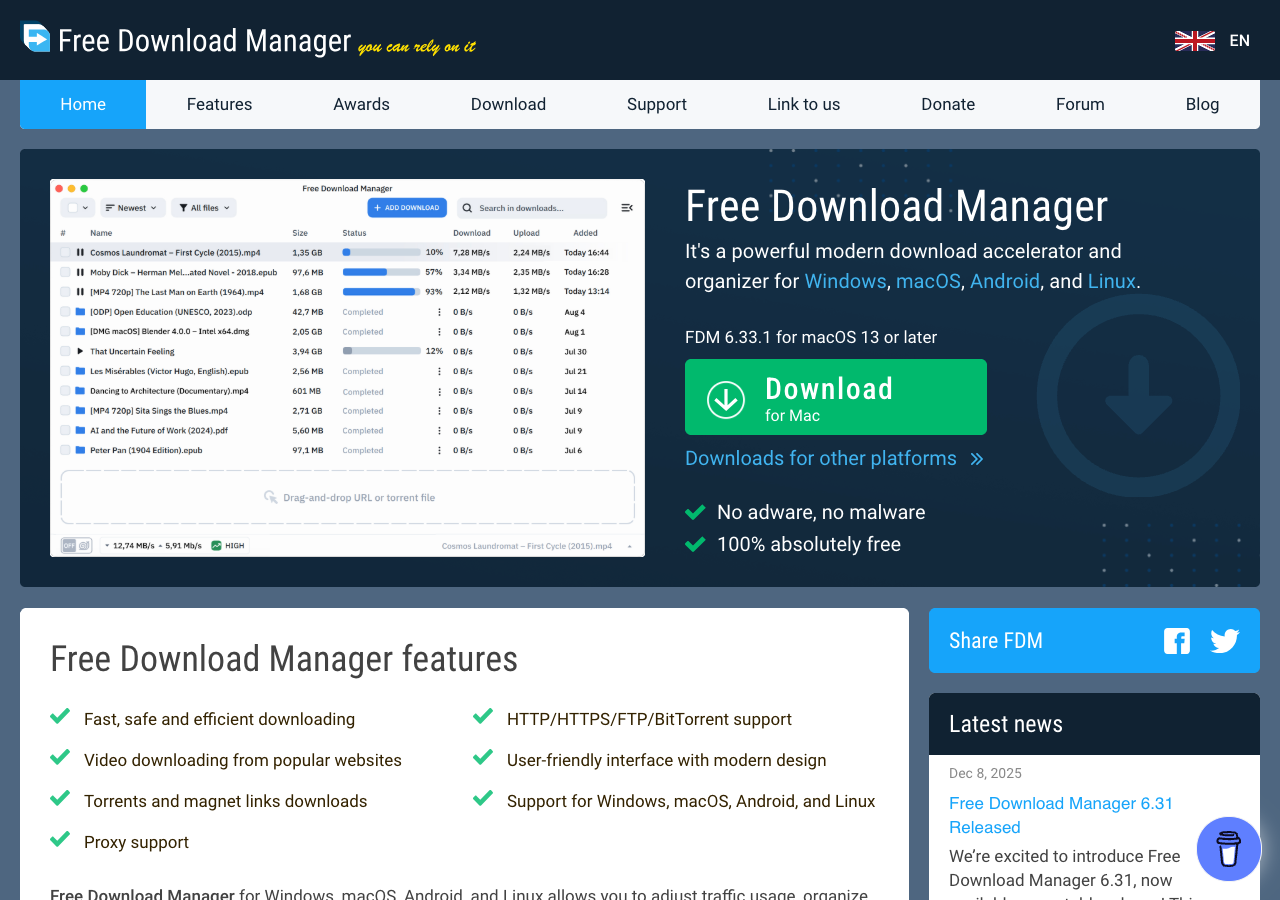Click the list view icon beside the search bar
This screenshot has width=1280, height=900.
point(627,207)
